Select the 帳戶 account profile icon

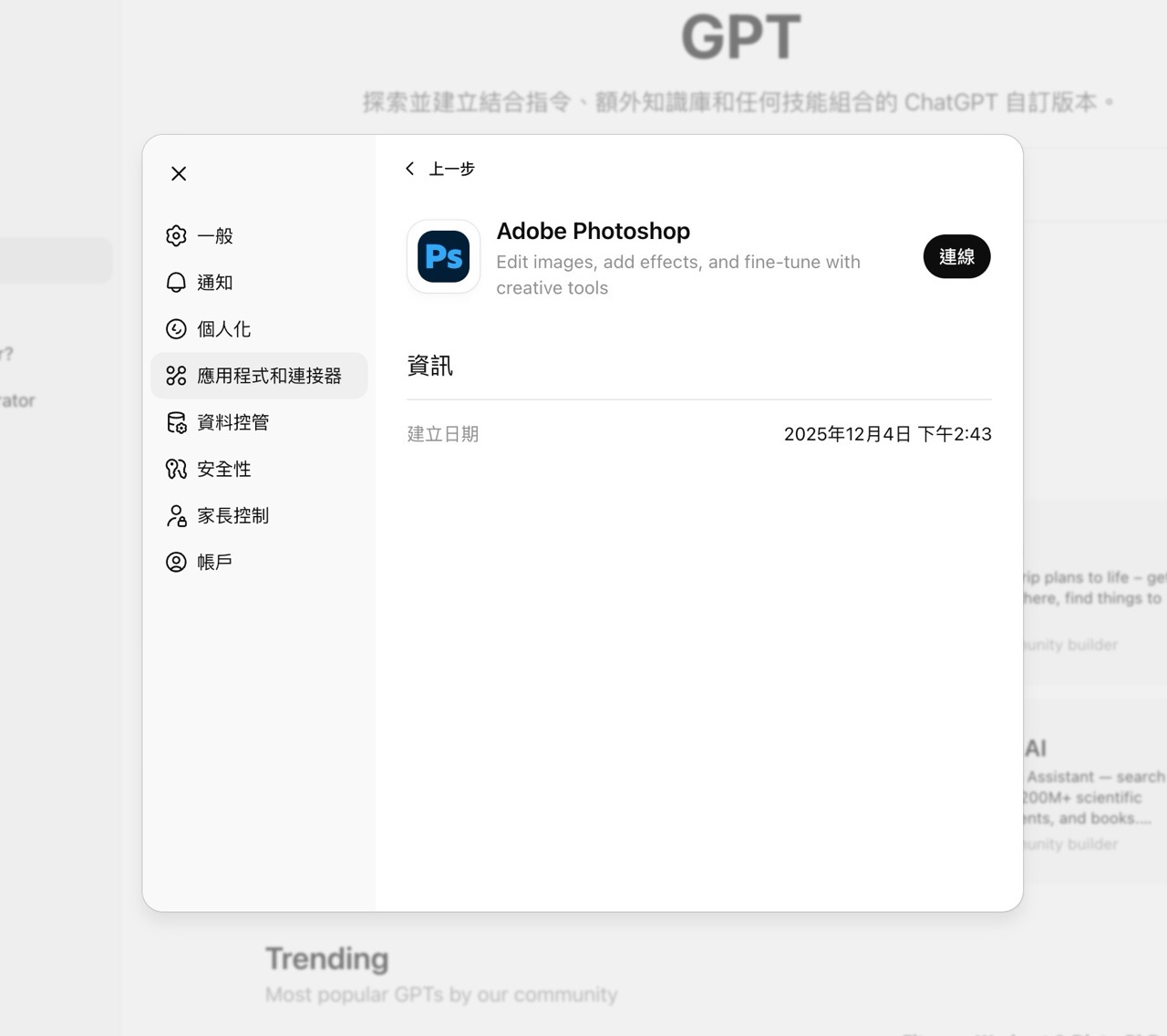tap(175, 562)
